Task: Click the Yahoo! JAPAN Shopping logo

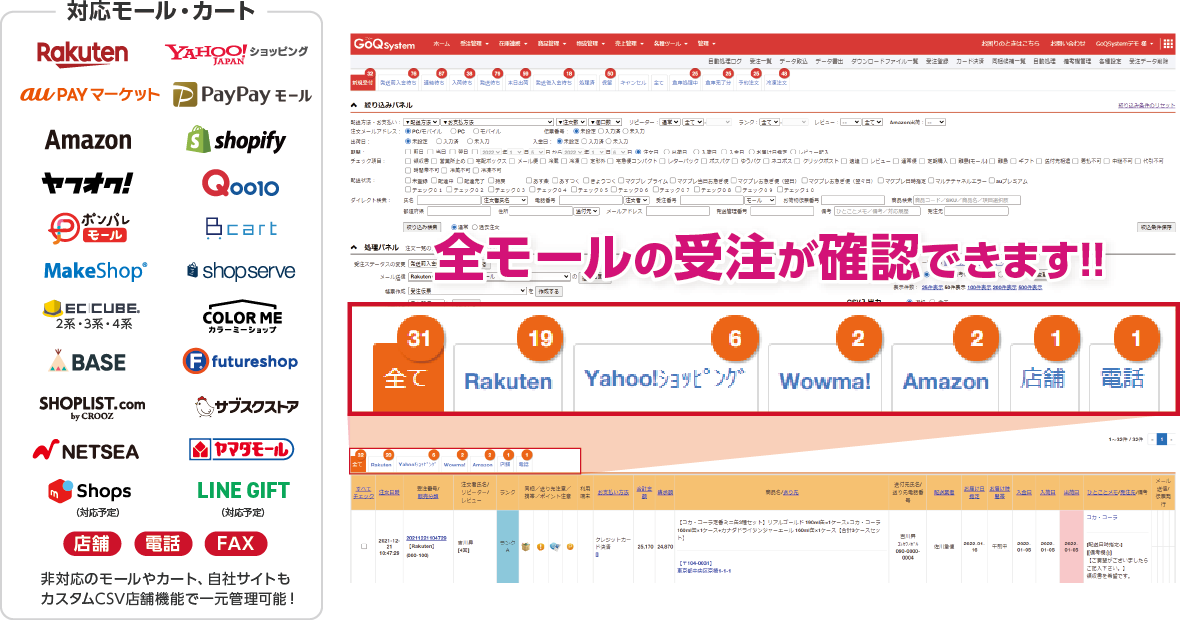Action: tap(236, 53)
